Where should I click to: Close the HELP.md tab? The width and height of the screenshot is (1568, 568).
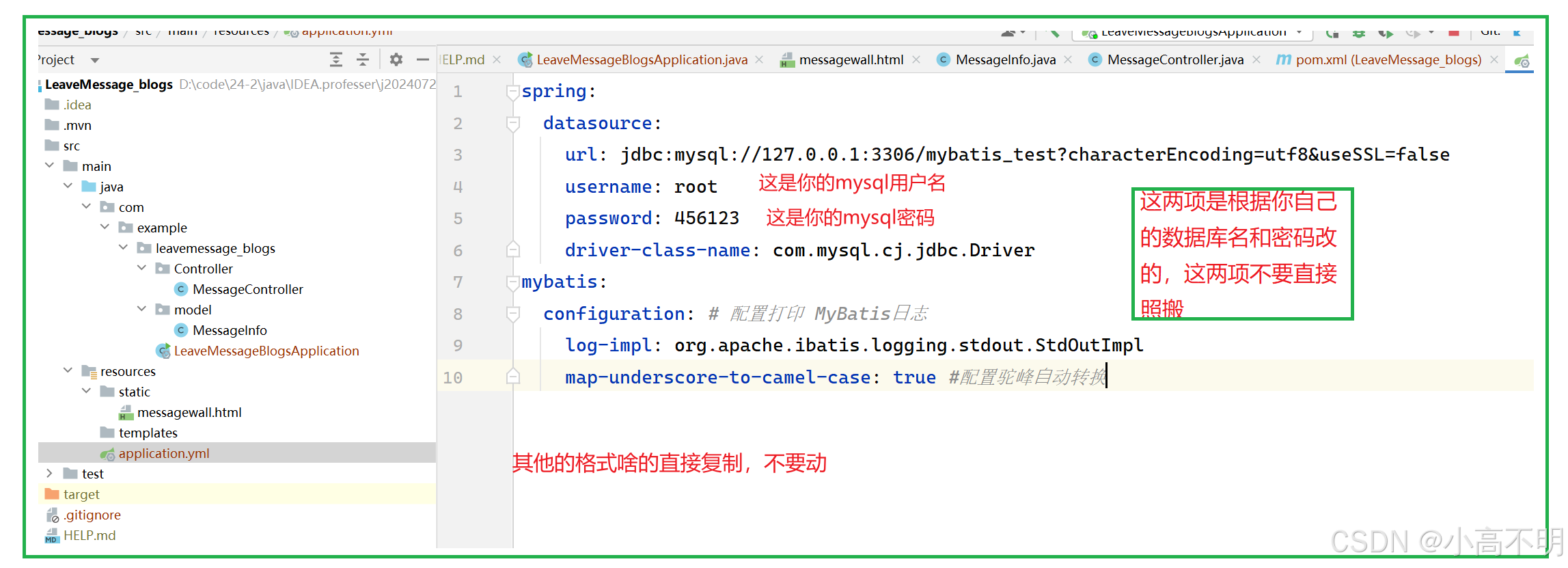(497, 59)
